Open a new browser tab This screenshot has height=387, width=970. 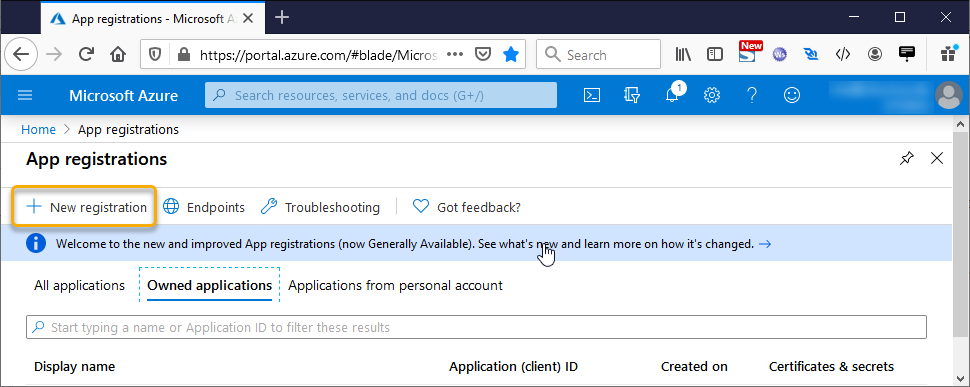pyautogui.click(x=281, y=17)
